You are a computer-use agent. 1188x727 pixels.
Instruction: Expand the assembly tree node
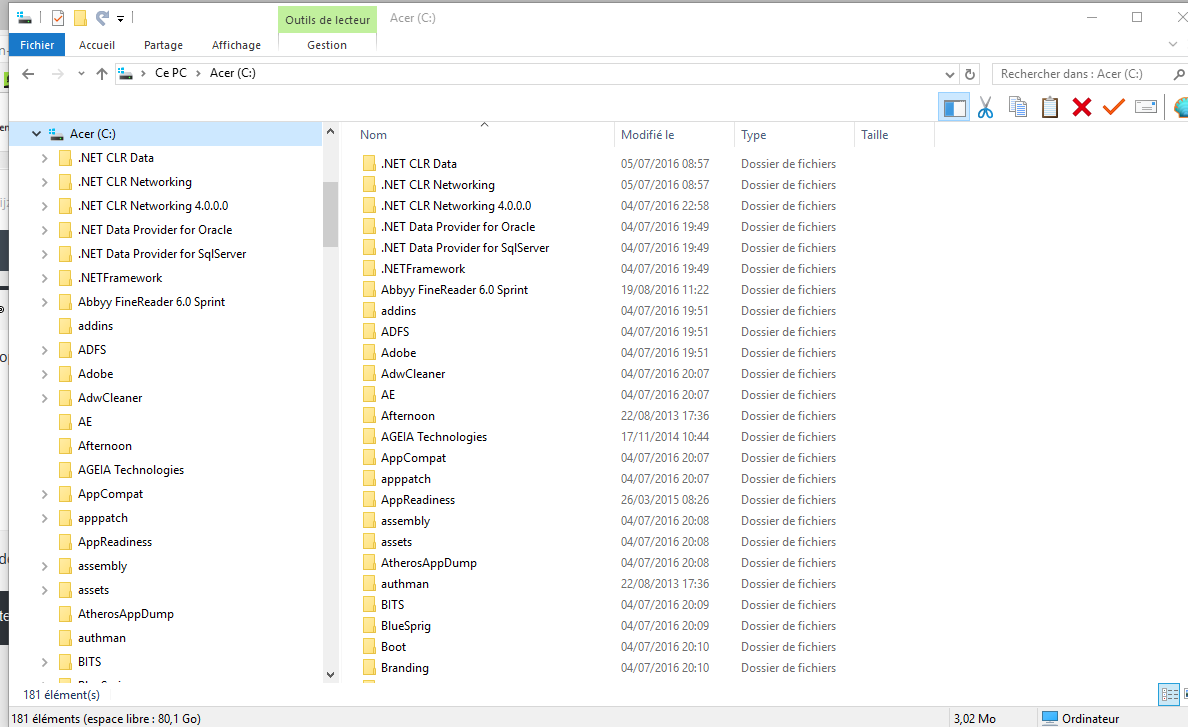44,566
